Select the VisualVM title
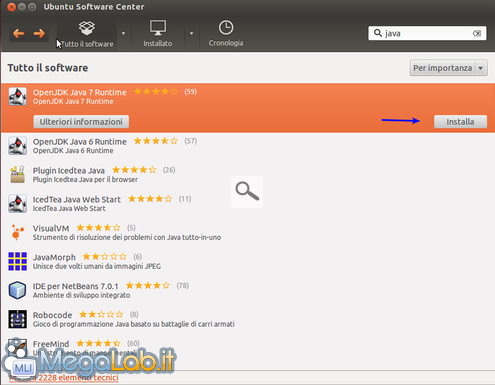 click(x=51, y=228)
